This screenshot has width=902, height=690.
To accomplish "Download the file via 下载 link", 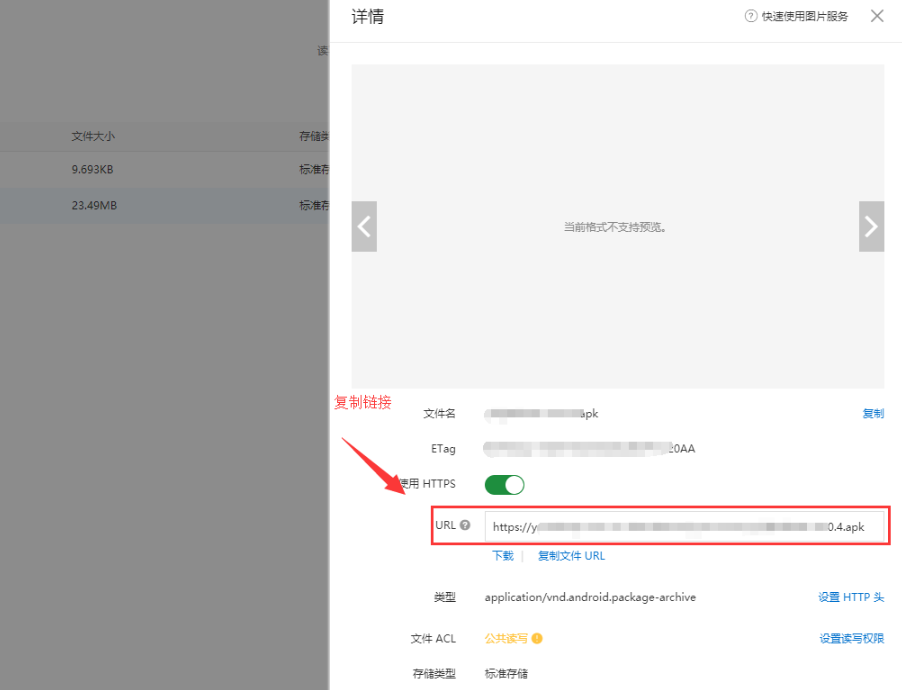I will point(502,556).
